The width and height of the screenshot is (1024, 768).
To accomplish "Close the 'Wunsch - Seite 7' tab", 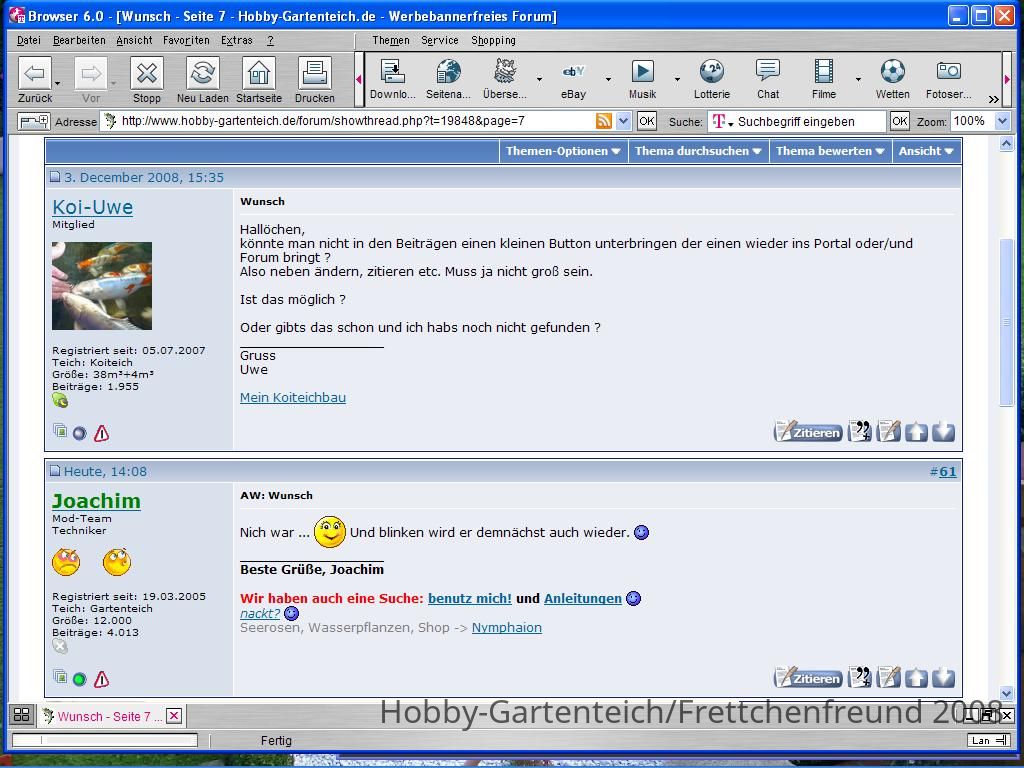I will click(x=174, y=716).
